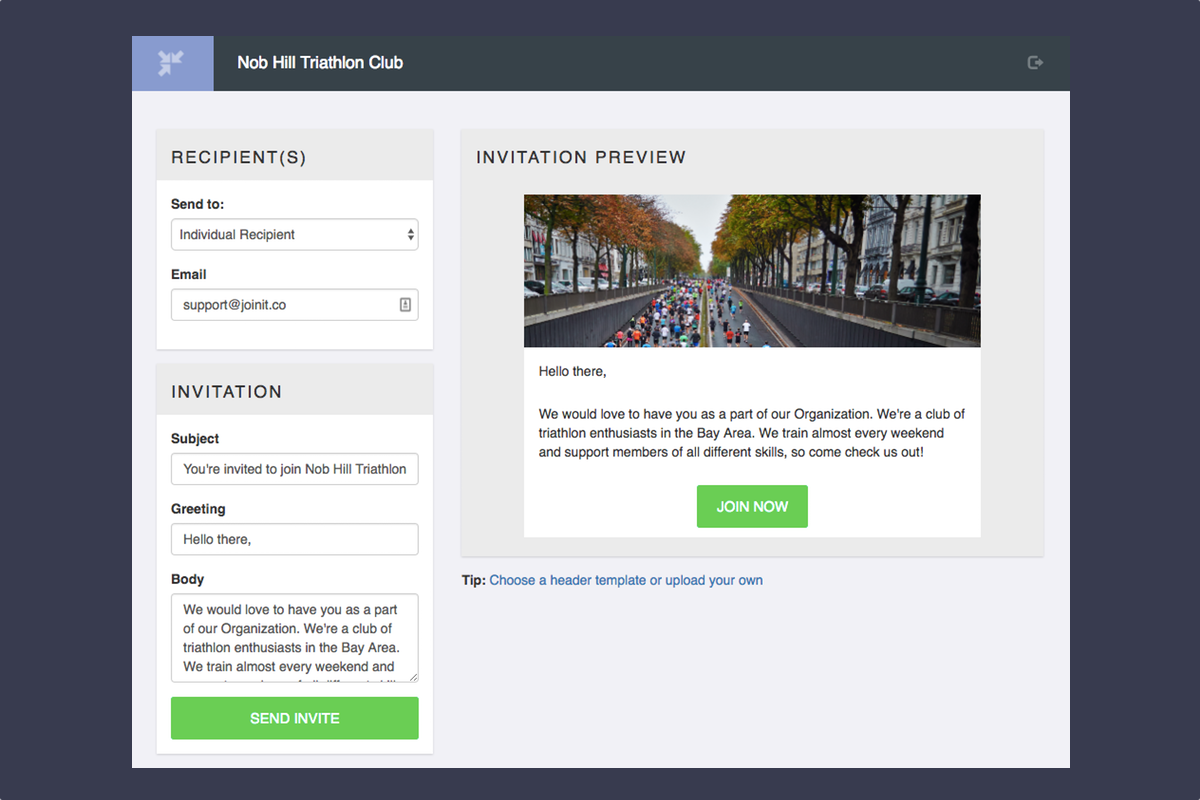Image resolution: width=1200 pixels, height=800 pixels.
Task: Click the Joinit crossed-arrows logo icon
Action: (x=172, y=62)
